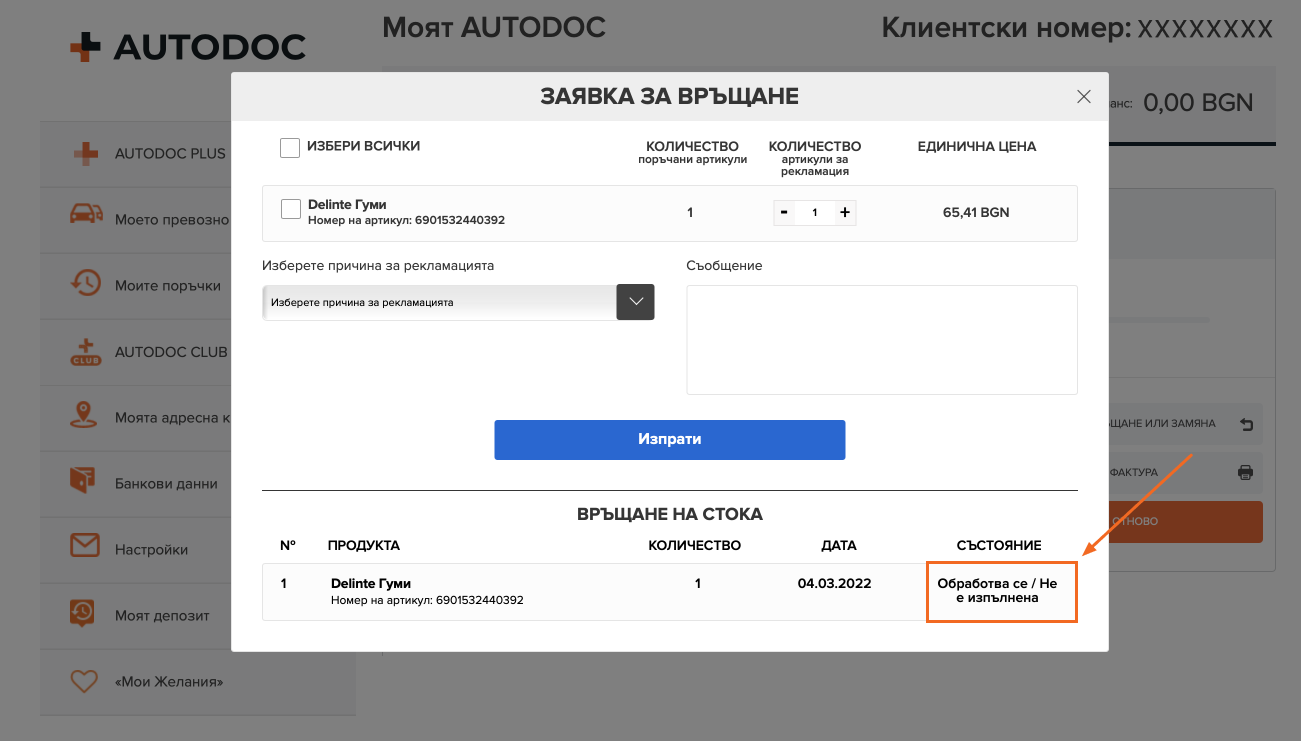
Task: Click the envelope icon for Настройки
Action: tap(86, 547)
